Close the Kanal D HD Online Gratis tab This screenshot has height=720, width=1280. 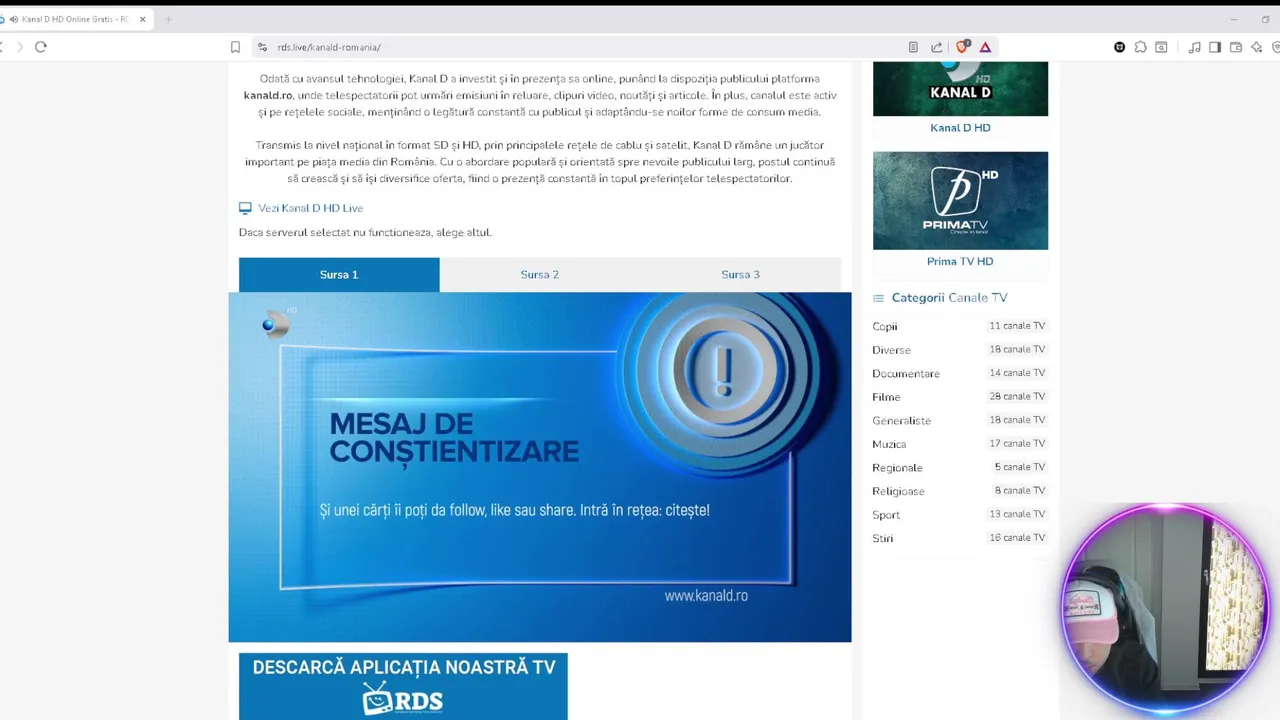142,19
